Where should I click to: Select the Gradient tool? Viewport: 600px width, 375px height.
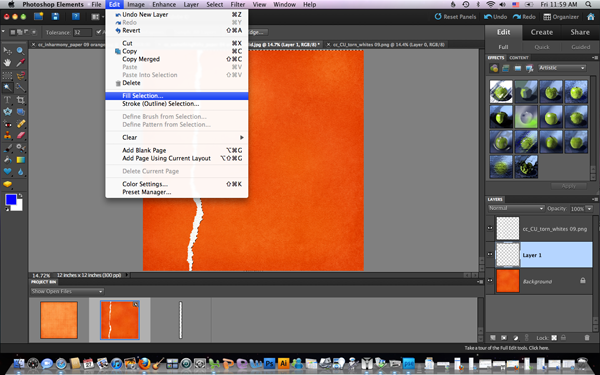[x=21, y=160]
